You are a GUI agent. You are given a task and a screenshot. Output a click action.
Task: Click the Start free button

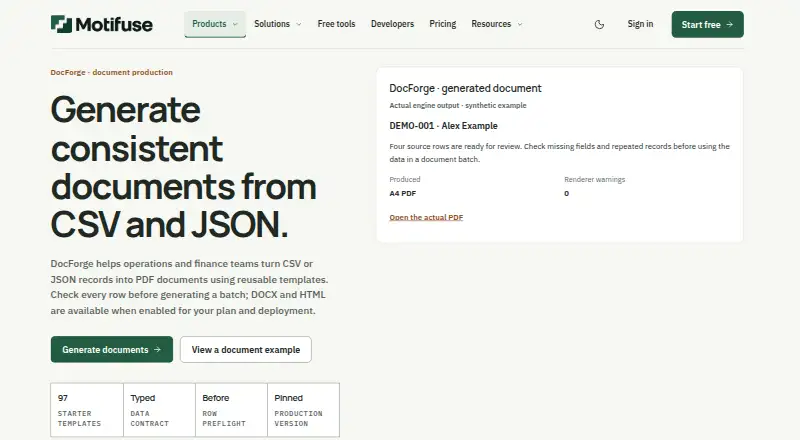click(707, 25)
